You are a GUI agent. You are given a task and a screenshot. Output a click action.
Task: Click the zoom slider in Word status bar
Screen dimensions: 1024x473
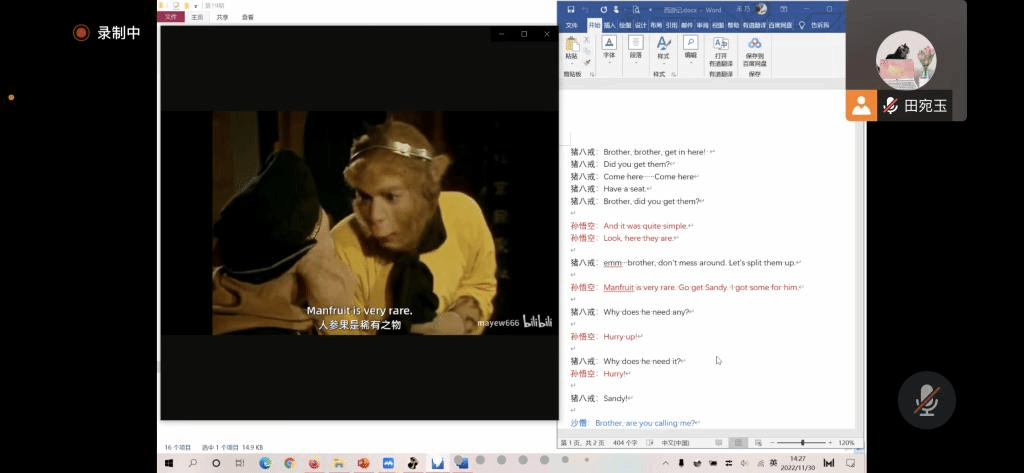coord(802,443)
